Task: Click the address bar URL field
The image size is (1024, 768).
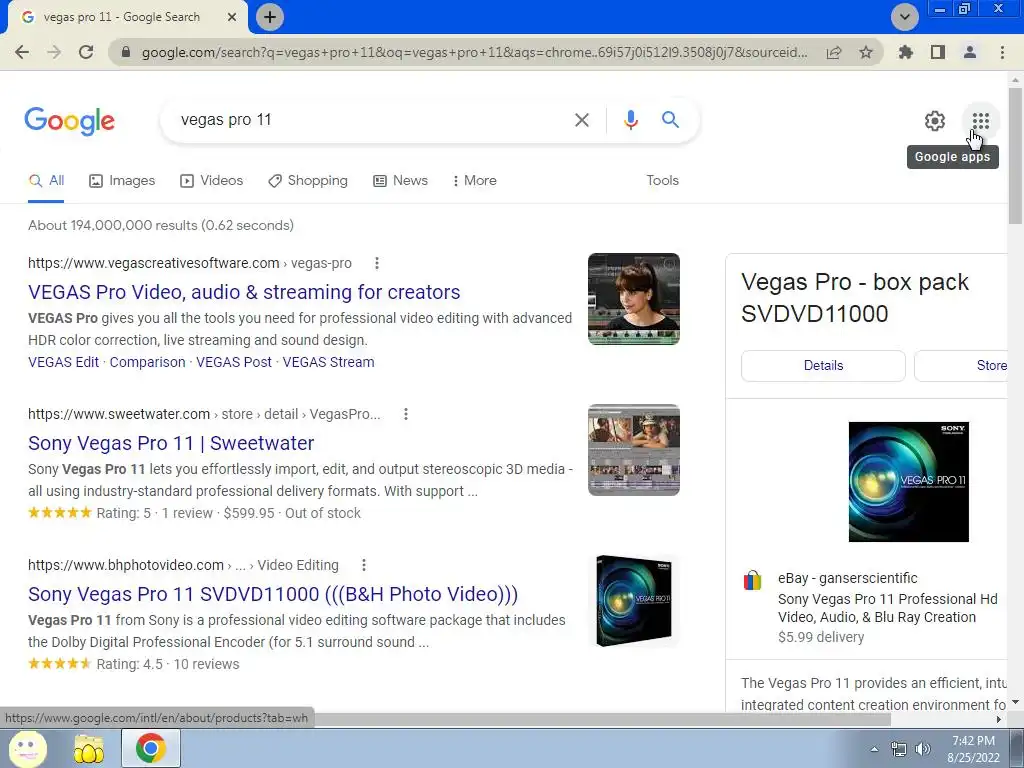Action: pyautogui.click(x=474, y=52)
